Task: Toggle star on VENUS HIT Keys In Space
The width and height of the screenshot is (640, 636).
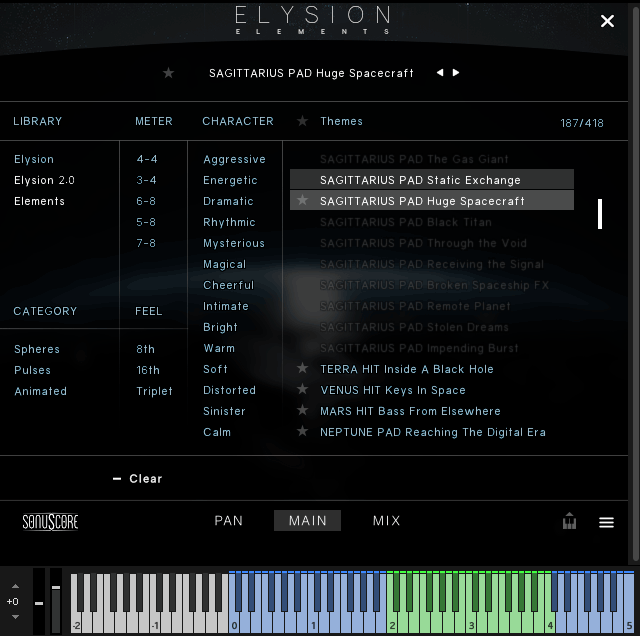Action: coord(302,389)
